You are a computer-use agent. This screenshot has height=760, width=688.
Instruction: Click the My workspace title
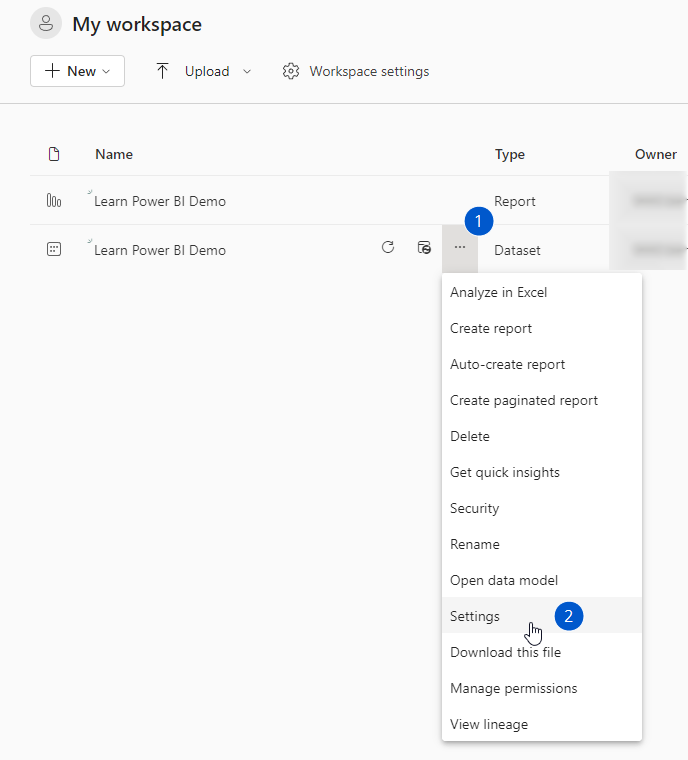click(x=137, y=24)
